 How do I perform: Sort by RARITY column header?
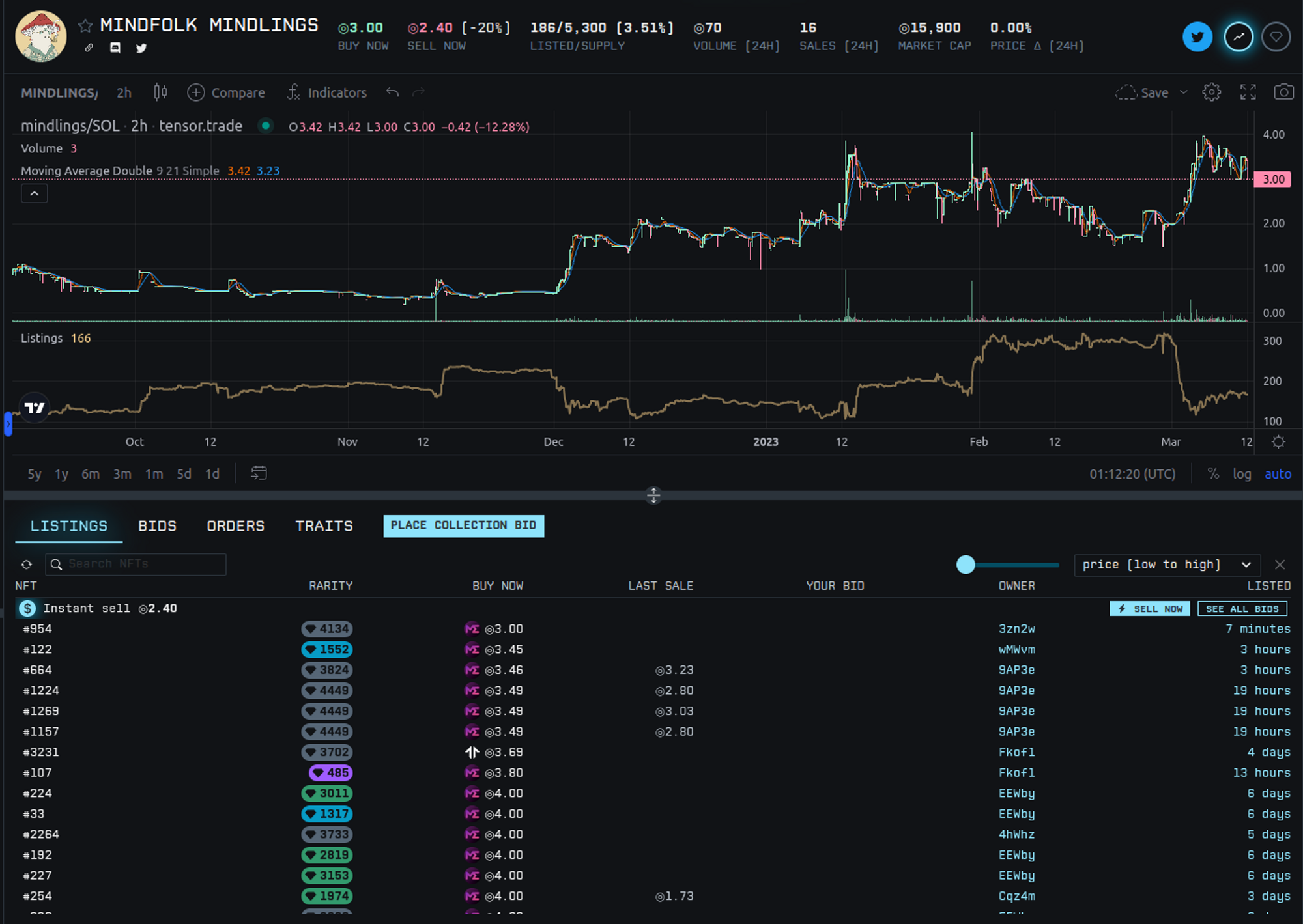pos(330,586)
